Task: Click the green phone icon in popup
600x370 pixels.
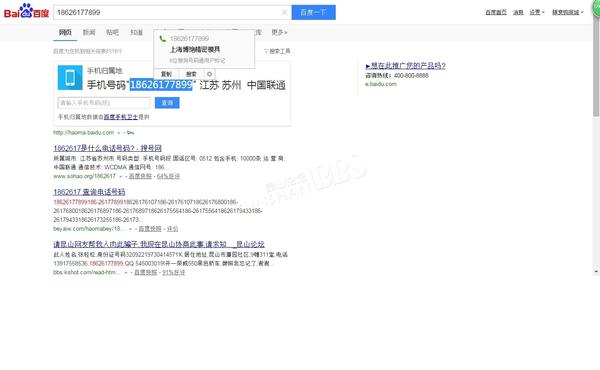Action: point(163,39)
